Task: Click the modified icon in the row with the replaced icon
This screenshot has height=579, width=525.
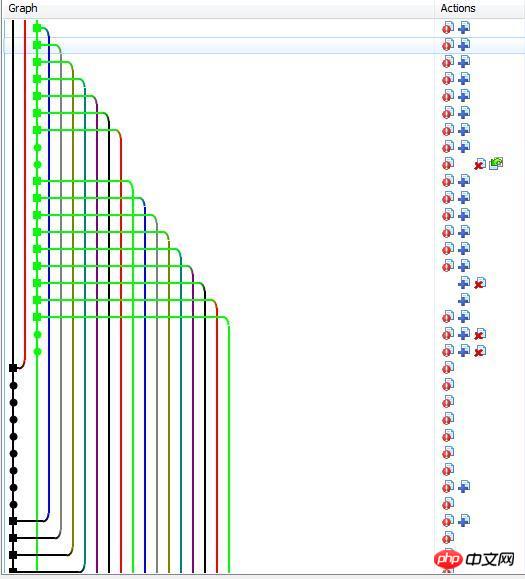Action: [448, 164]
